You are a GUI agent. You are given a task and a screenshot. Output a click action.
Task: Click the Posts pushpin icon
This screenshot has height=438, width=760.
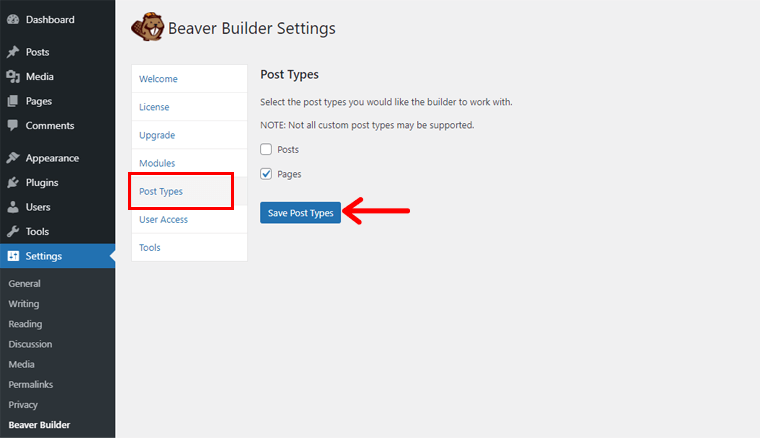[x=13, y=52]
